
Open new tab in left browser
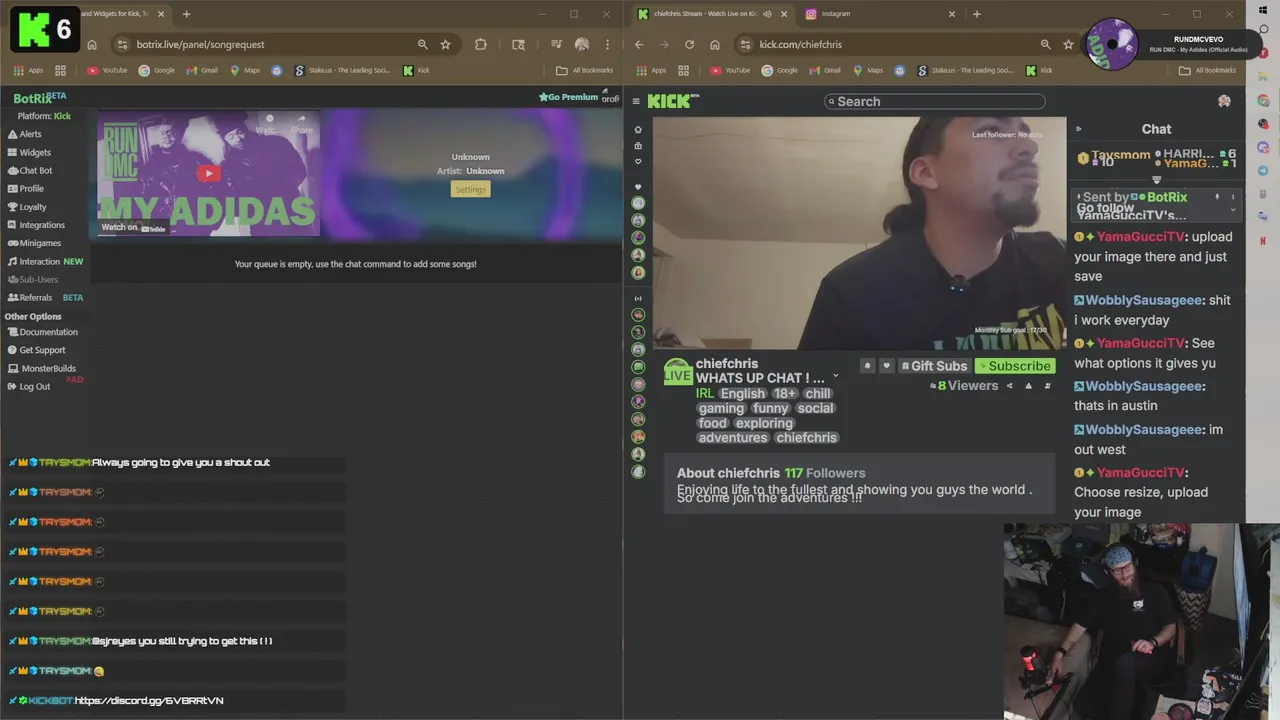tap(186, 14)
